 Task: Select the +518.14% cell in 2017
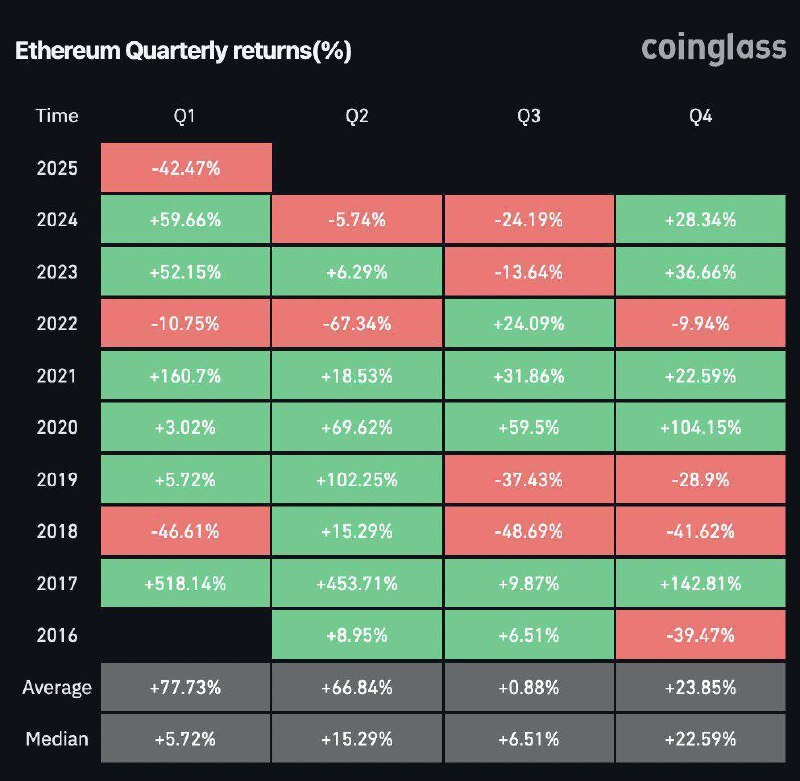[186, 584]
